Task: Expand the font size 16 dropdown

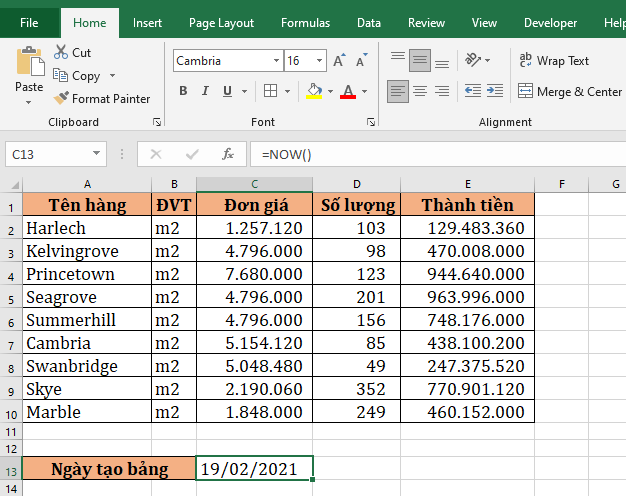Action: 319,61
